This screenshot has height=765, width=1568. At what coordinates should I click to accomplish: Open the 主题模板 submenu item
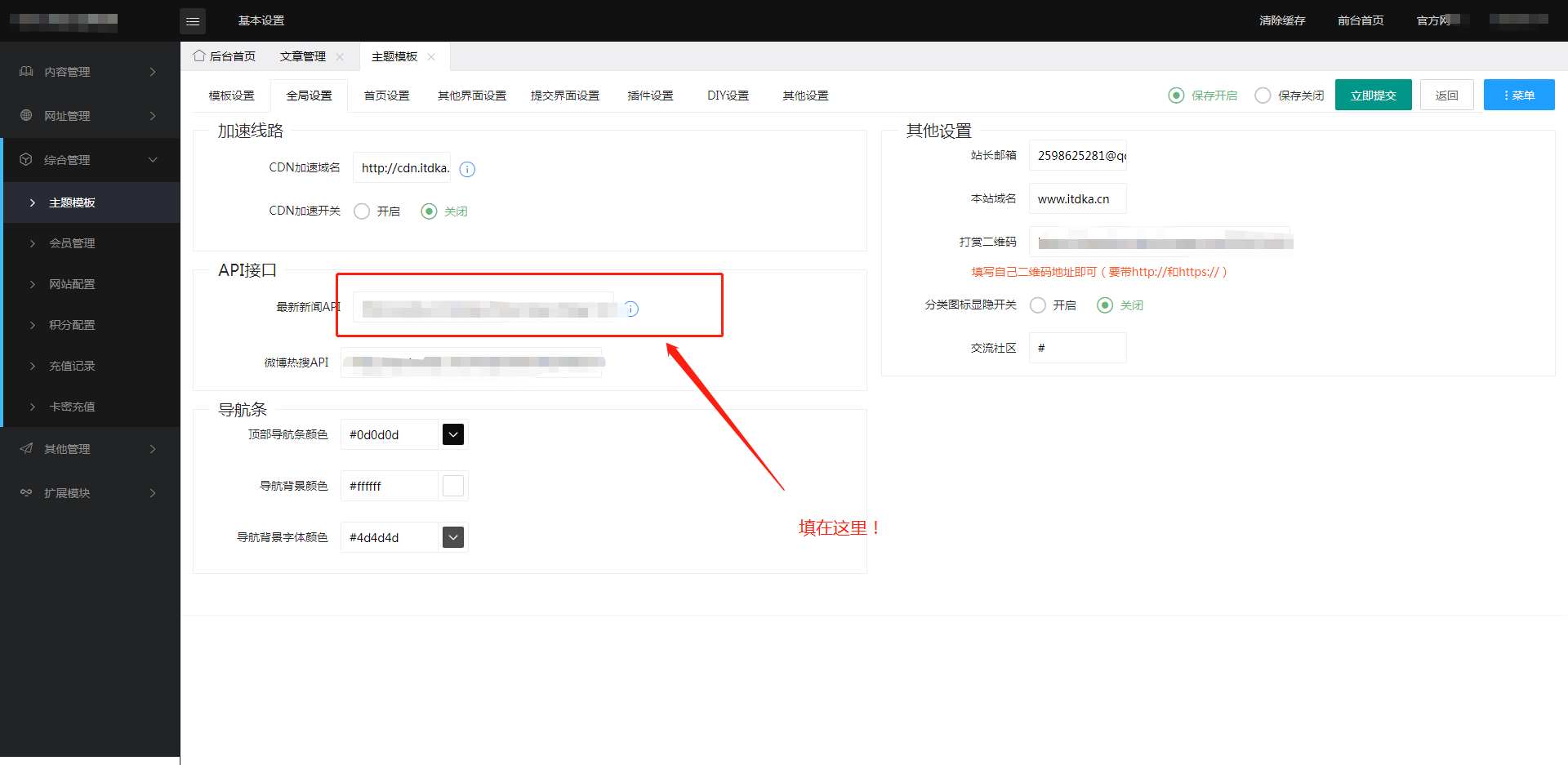91,202
